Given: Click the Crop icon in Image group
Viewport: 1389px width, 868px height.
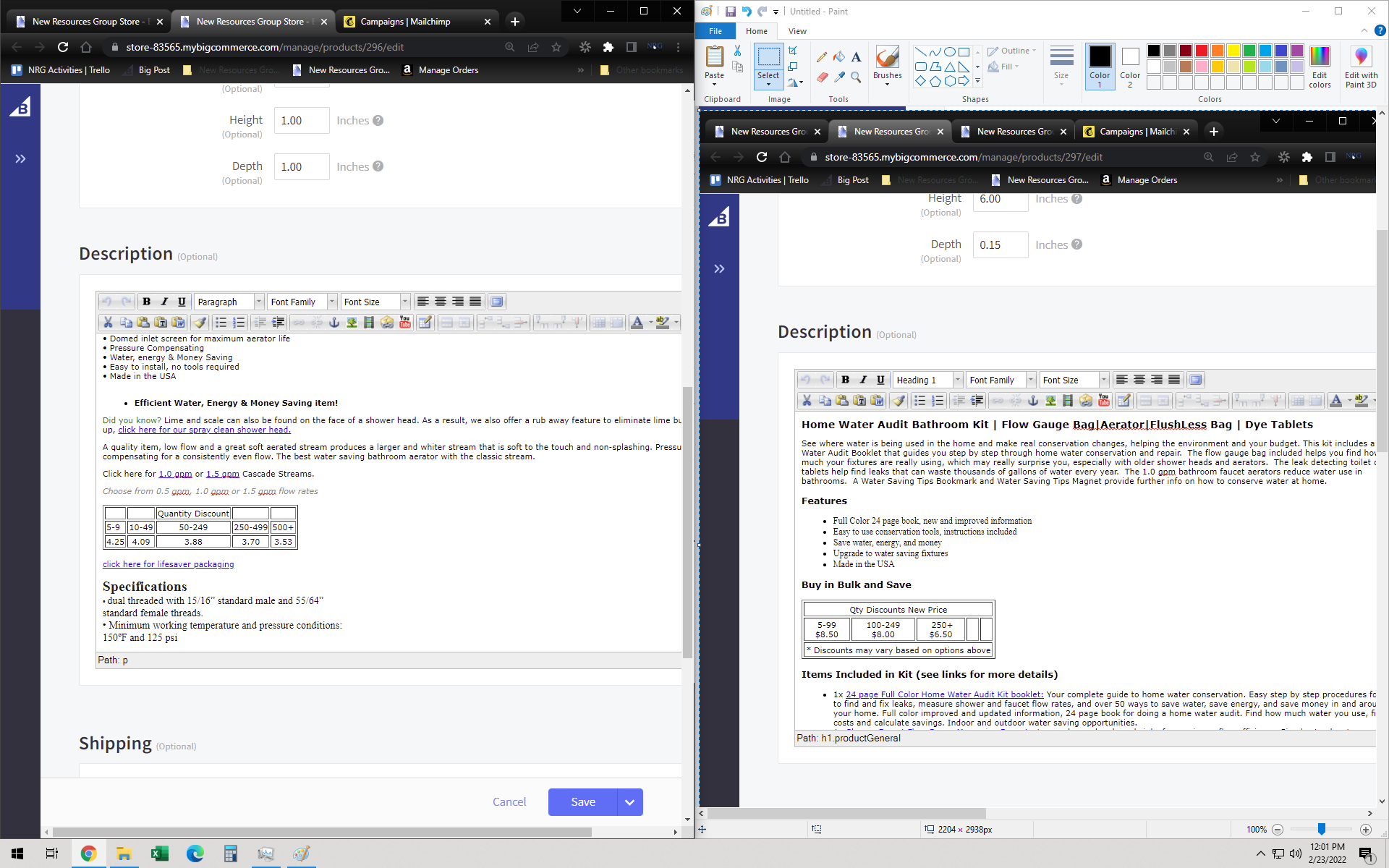Looking at the screenshot, I should pos(793,51).
